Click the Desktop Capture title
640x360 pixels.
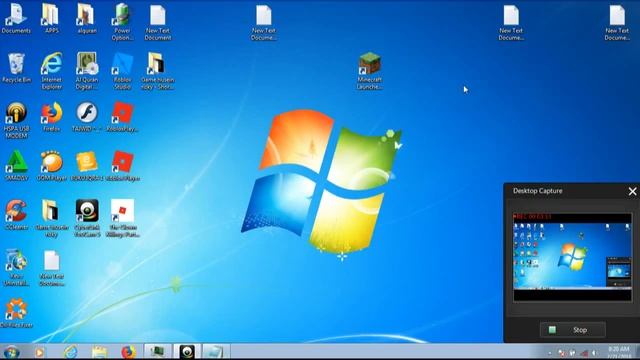point(538,191)
